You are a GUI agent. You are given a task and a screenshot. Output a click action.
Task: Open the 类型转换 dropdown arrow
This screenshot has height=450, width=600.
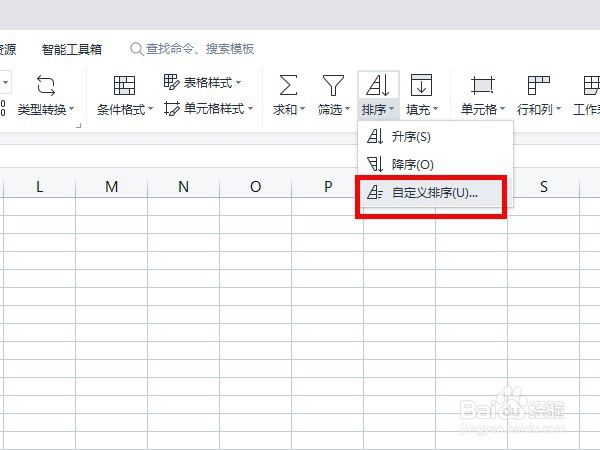click(72, 109)
